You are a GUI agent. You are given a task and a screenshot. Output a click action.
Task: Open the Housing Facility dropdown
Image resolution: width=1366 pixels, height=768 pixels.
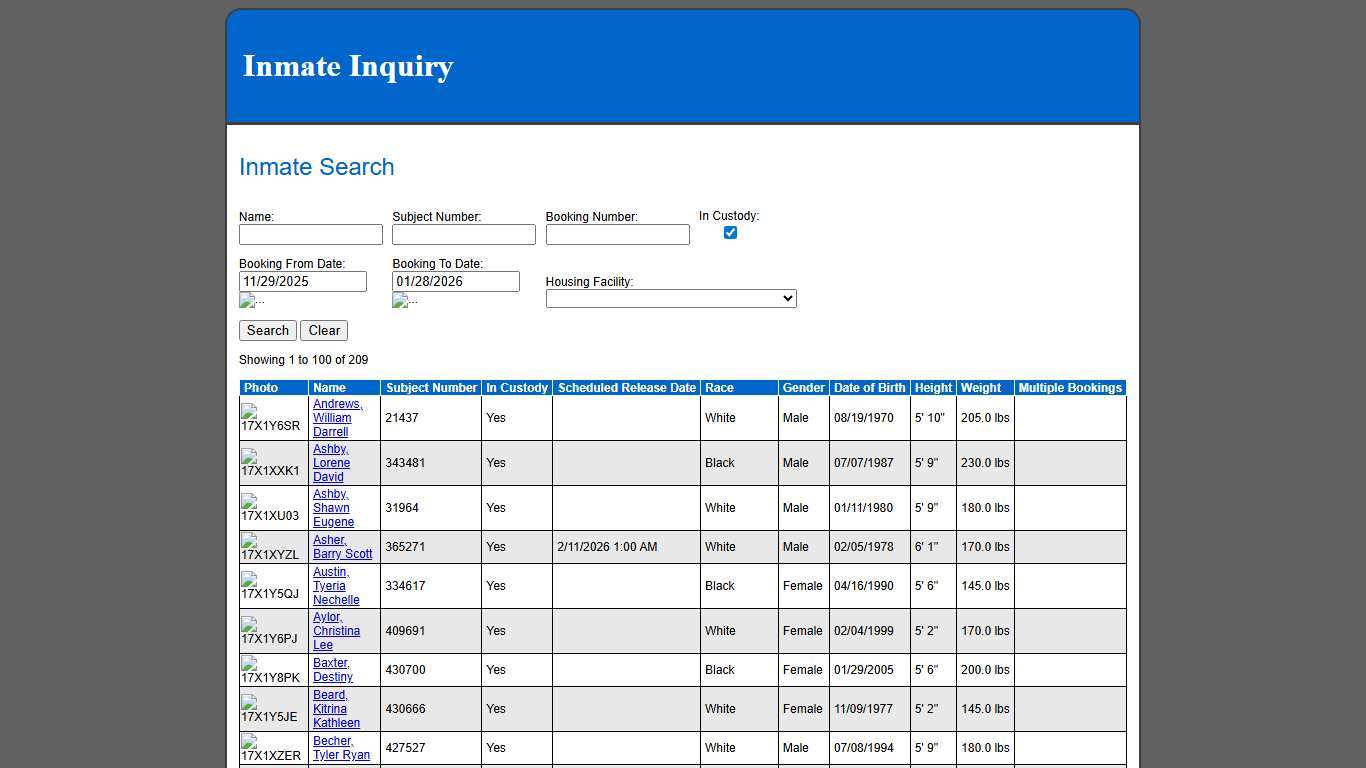(670, 298)
